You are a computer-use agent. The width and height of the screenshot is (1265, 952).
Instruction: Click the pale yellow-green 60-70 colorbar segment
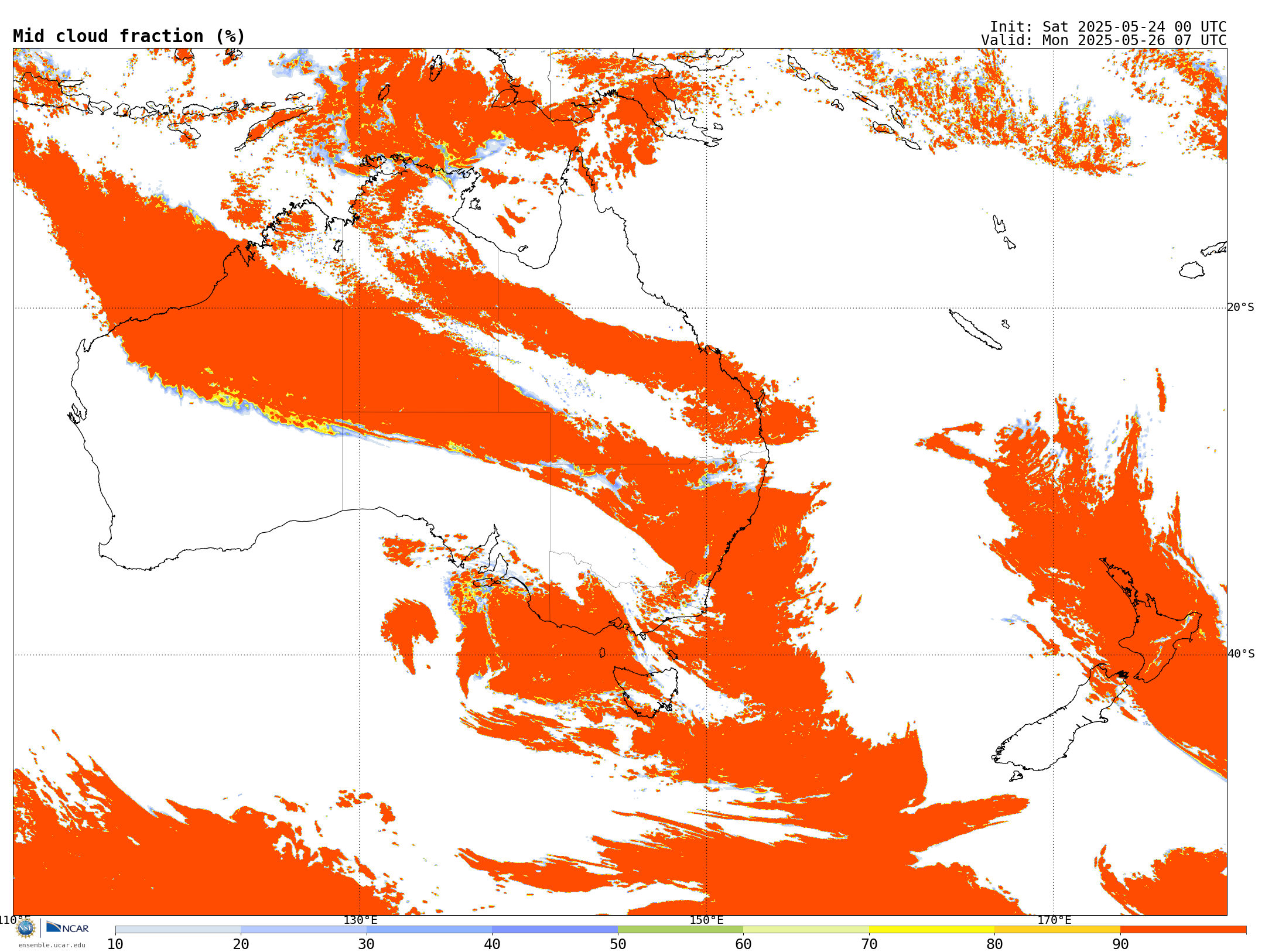click(806, 930)
